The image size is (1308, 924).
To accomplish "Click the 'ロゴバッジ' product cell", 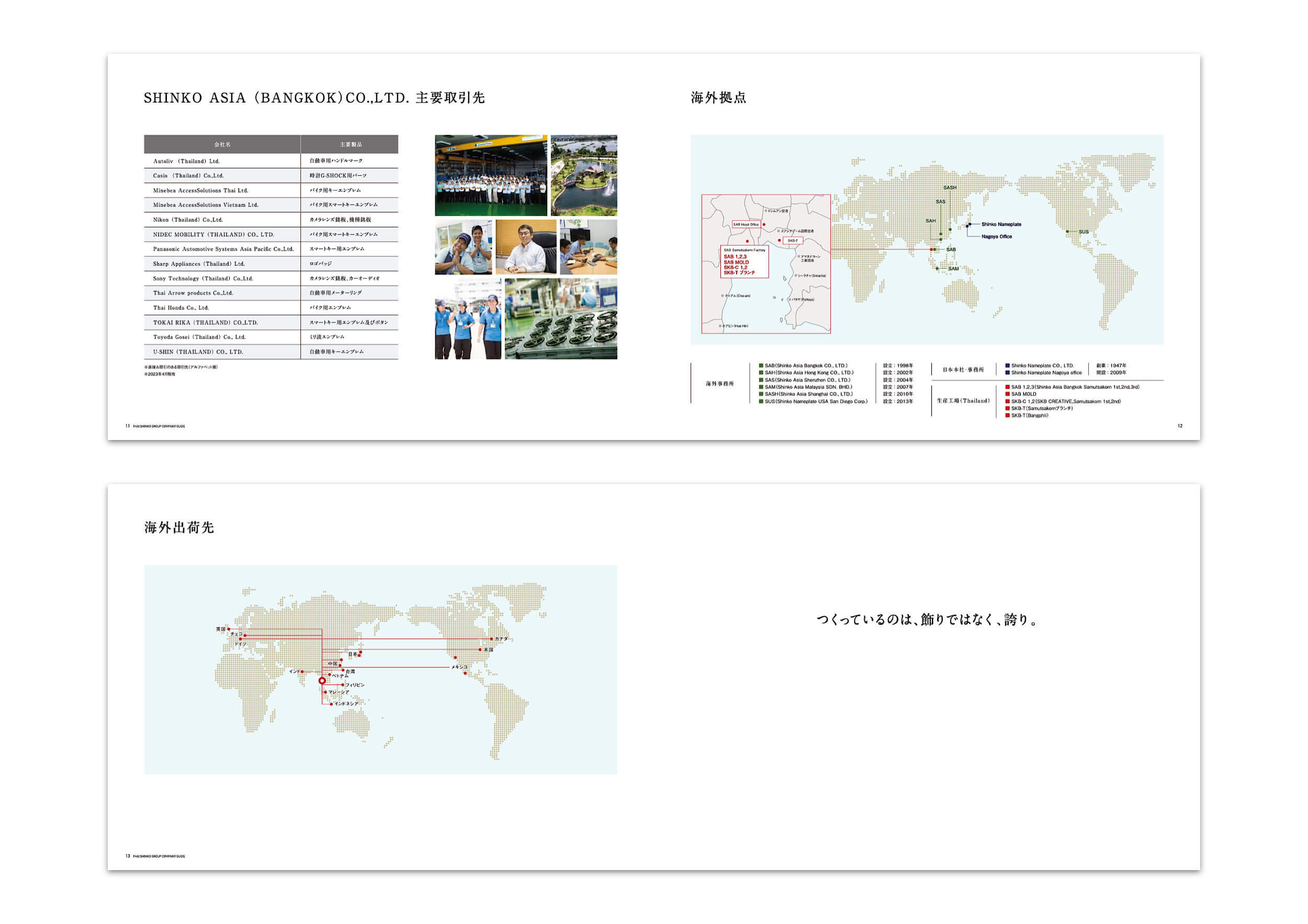I will 350,264.
